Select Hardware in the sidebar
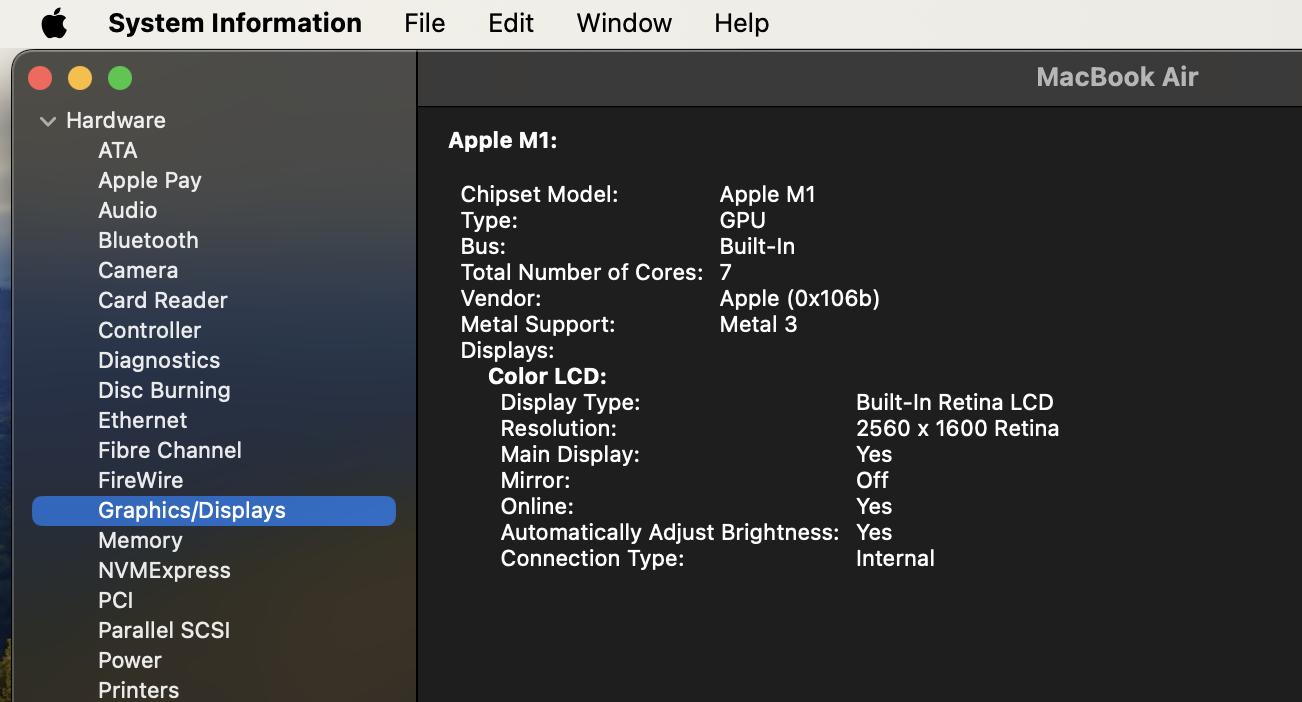 [116, 120]
